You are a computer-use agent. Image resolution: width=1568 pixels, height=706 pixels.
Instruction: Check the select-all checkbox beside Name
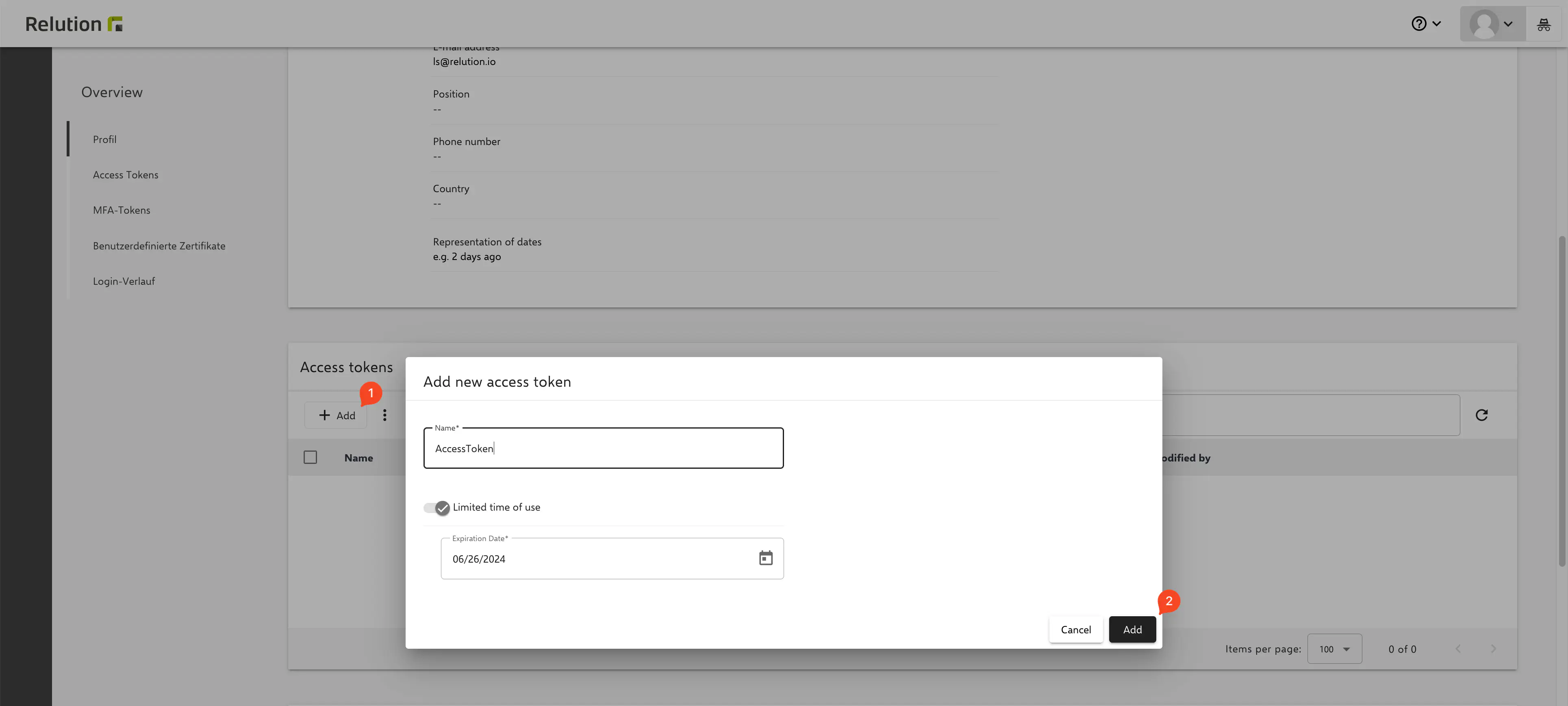coord(310,457)
